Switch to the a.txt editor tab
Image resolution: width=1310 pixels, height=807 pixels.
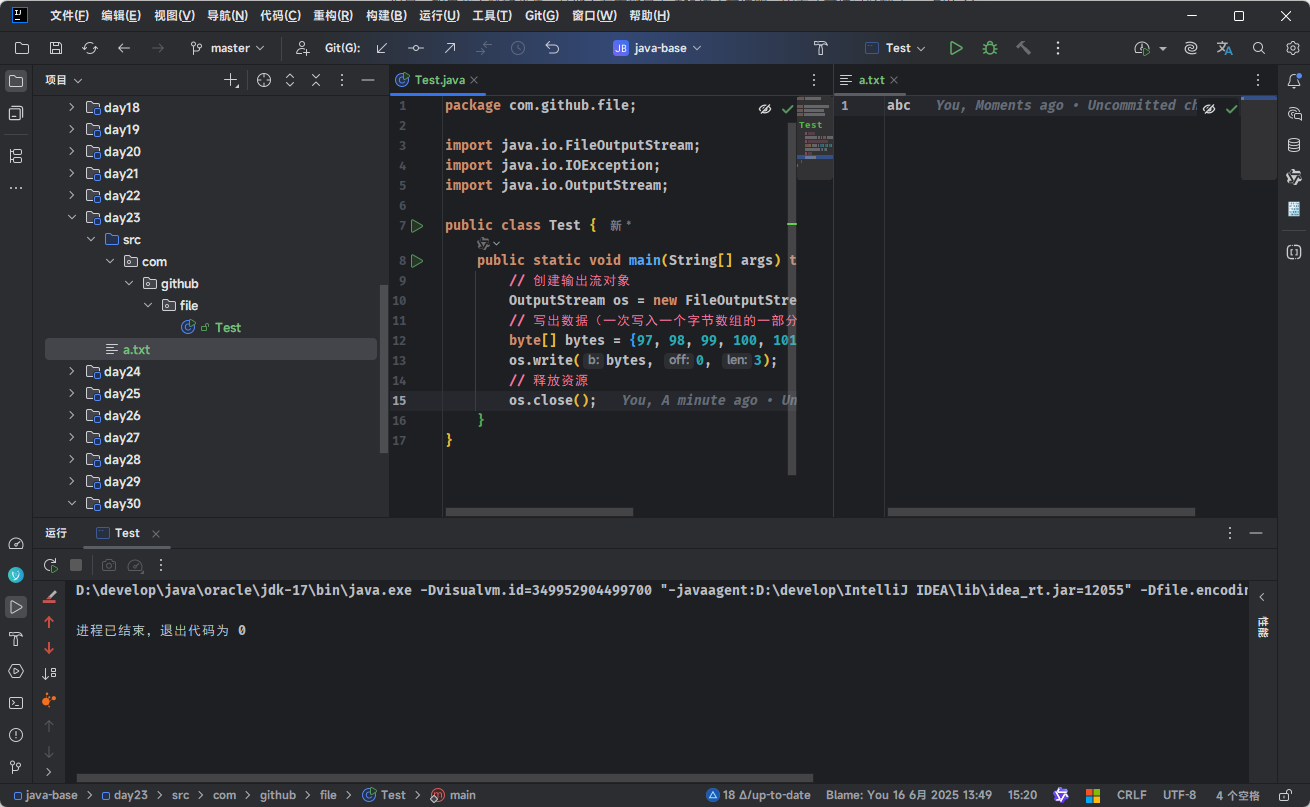click(871, 80)
